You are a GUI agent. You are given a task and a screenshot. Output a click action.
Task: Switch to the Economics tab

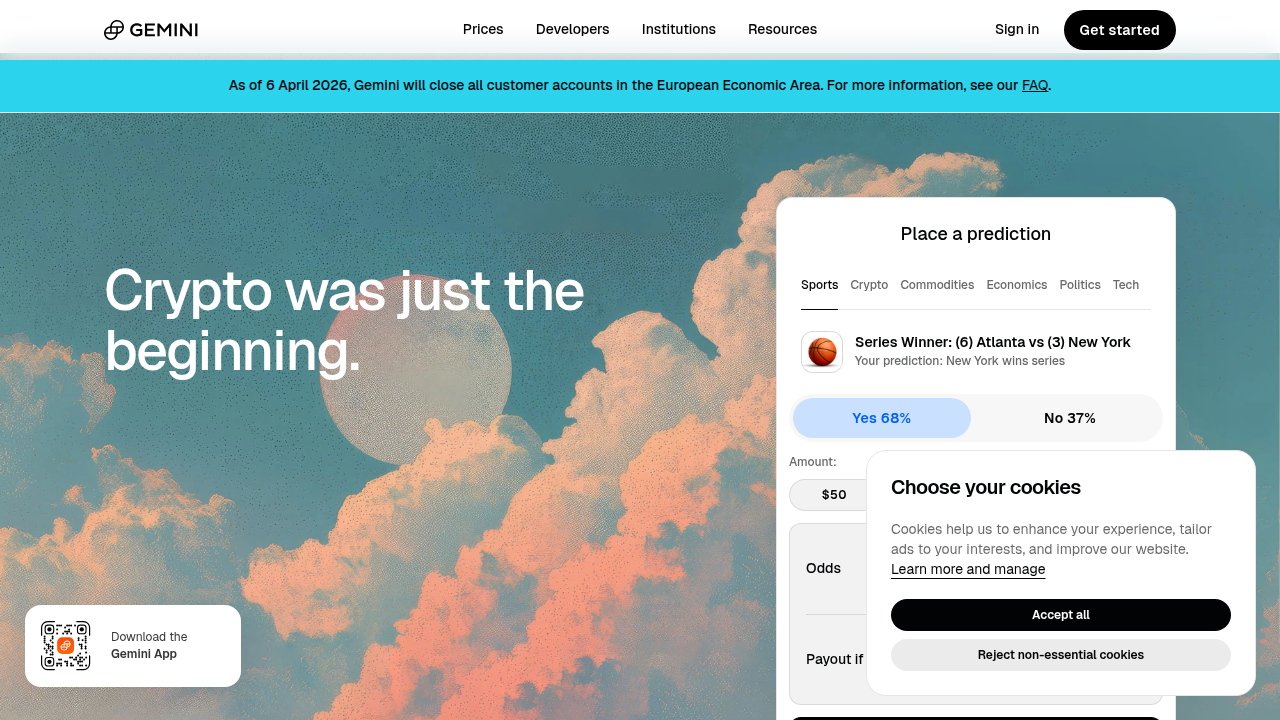1017,285
